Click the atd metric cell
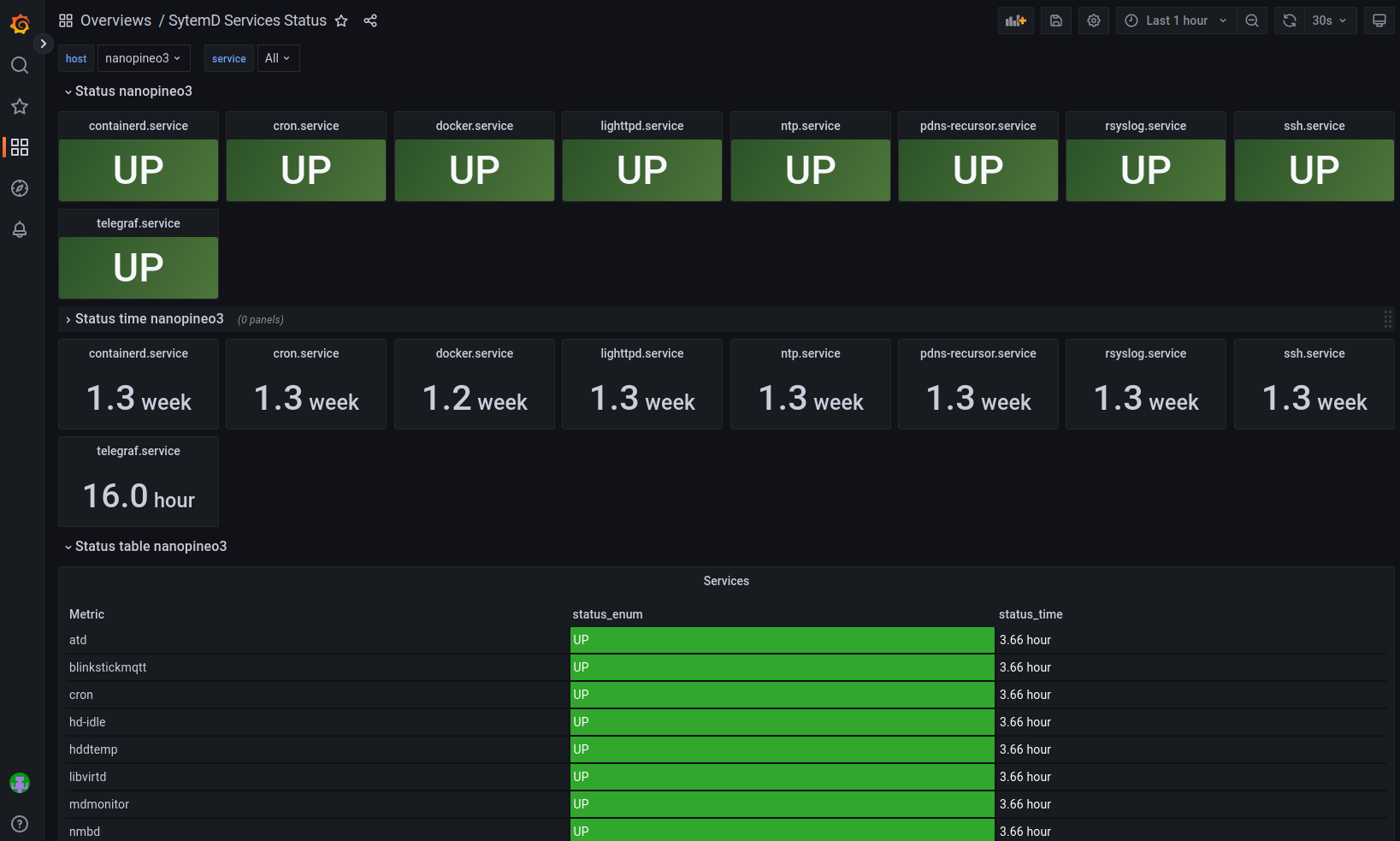Image resolution: width=1400 pixels, height=841 pixels. (x=317, y=640)
